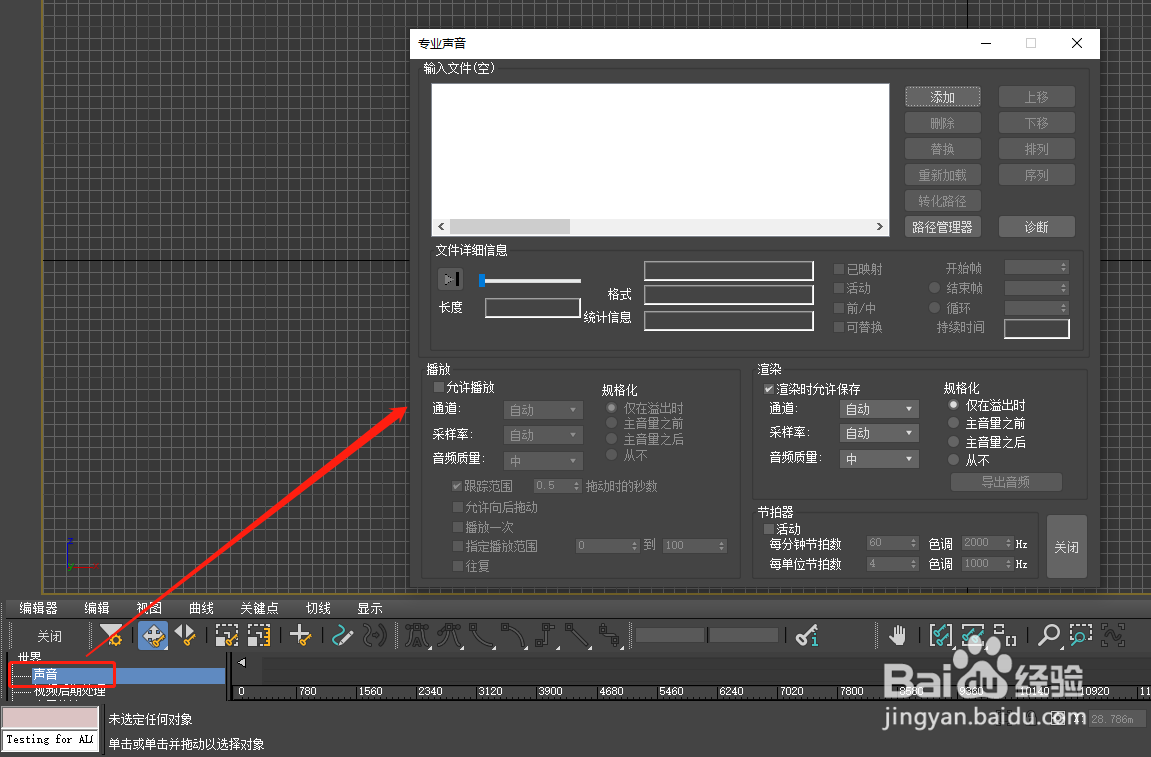Image resolution: width=1151 pixels, height=757 pixels.
Task: Open the 编辑 menu
Action: click(97, 608)
